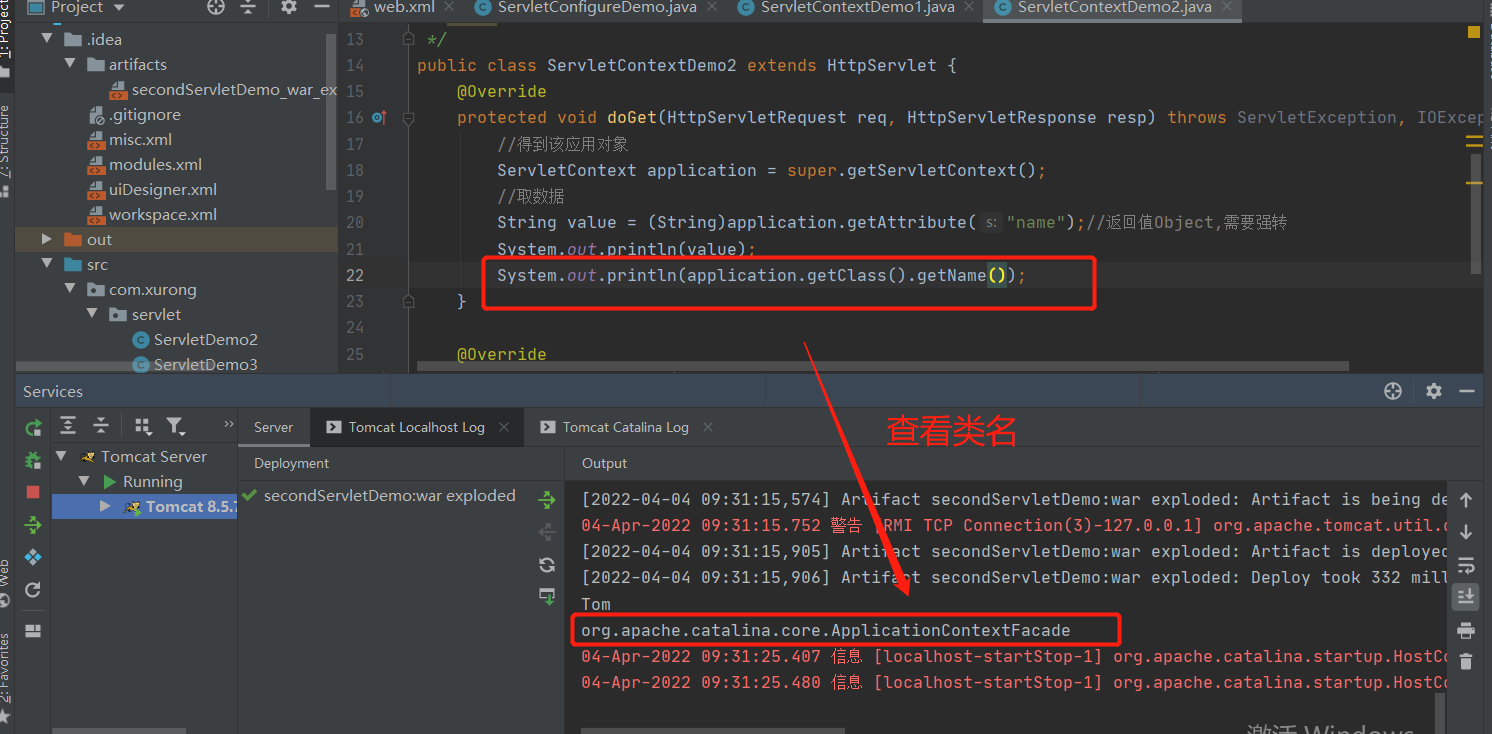Collapse the com.xurong package

70,289
